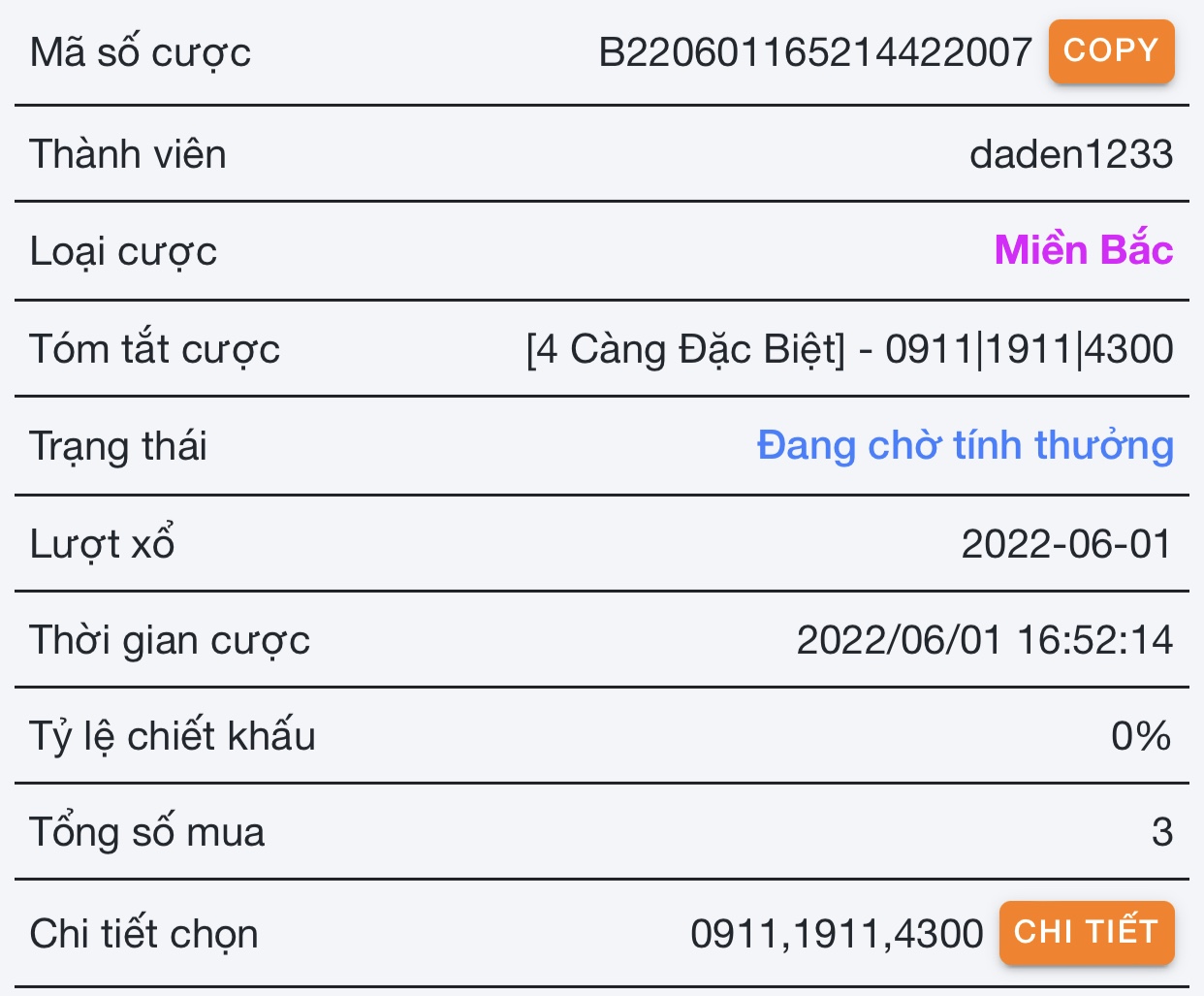
Task: Click the Chi tiết chọn label
Action: [144, 935]
